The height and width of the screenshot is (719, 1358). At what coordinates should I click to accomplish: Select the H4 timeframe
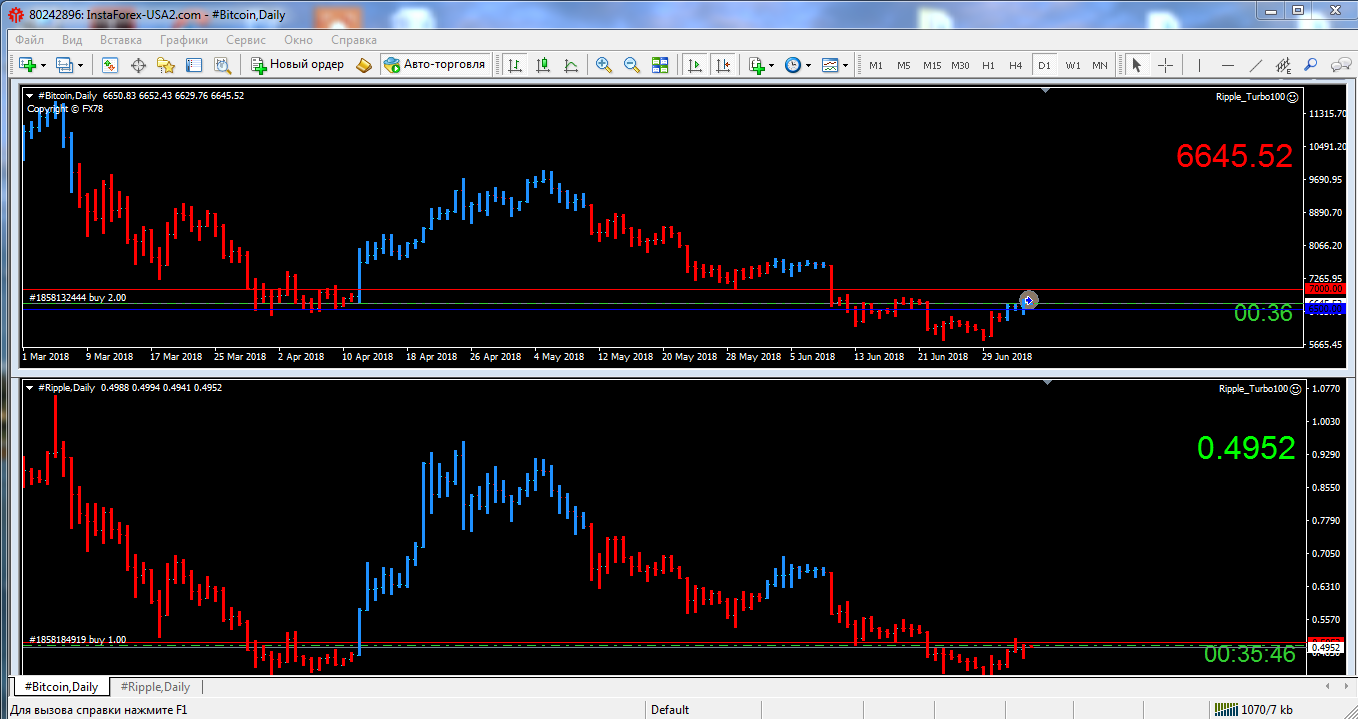[1016, 65]
